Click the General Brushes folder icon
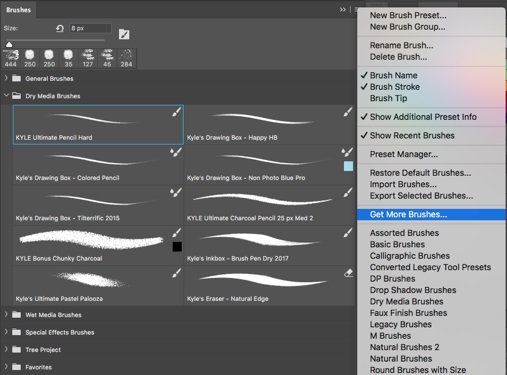 pos(16,78)
